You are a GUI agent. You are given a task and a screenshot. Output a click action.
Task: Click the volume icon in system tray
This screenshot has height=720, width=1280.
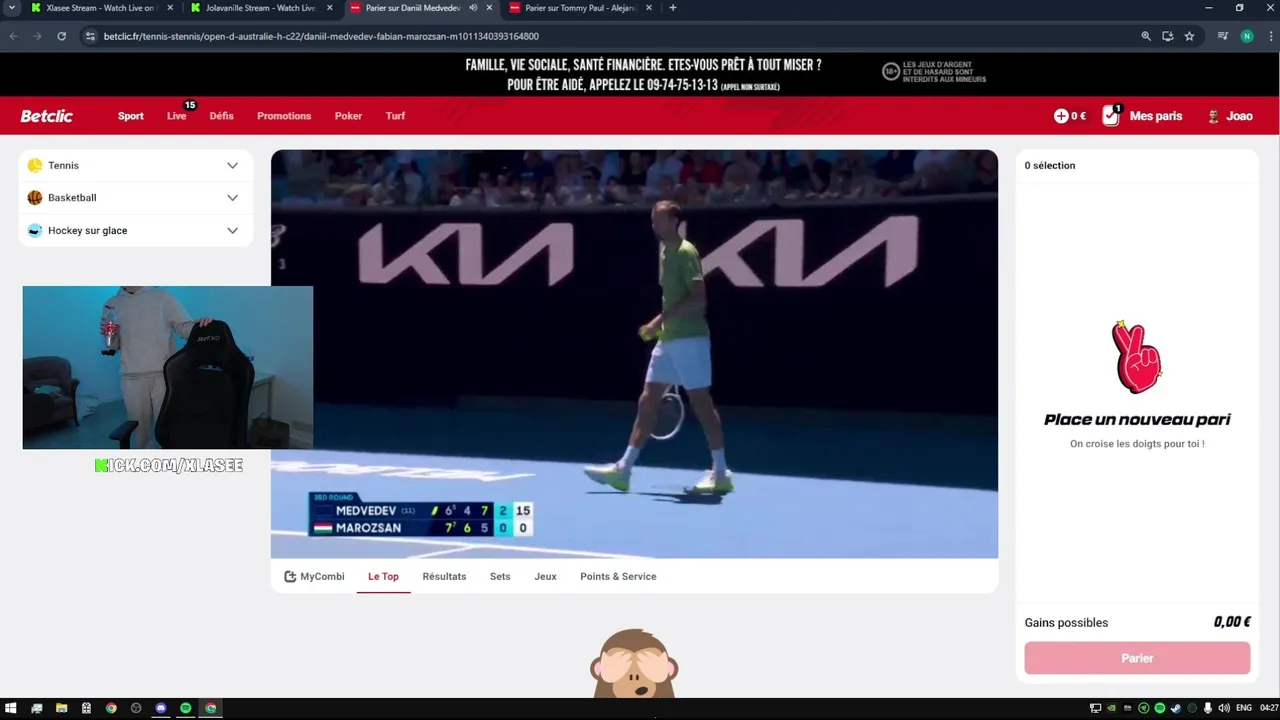click(1224, 708)
